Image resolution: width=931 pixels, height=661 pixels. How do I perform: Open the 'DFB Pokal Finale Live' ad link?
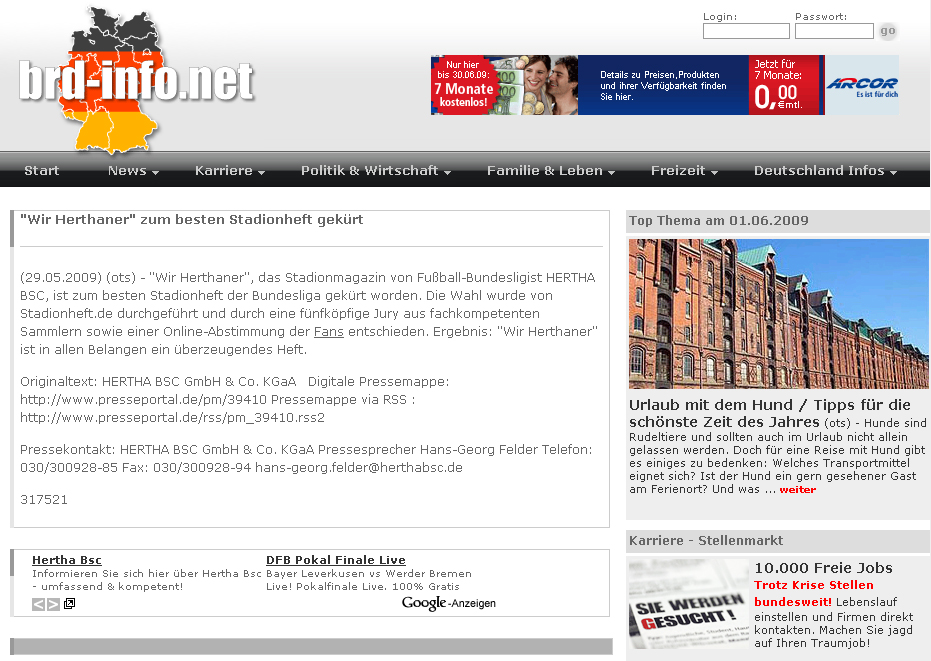point(335,560)
